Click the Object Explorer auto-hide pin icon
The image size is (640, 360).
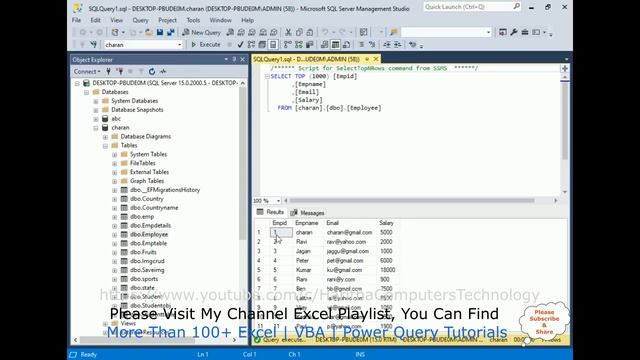click(234, 60)
